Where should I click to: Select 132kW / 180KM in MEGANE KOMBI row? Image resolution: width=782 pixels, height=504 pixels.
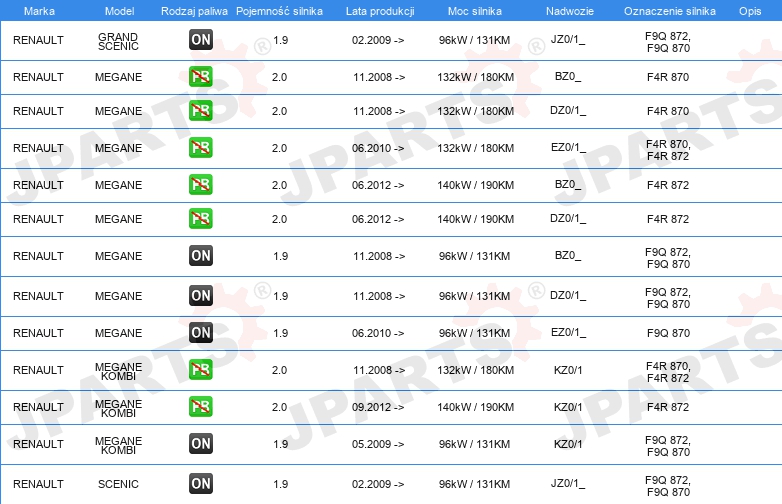475,370
